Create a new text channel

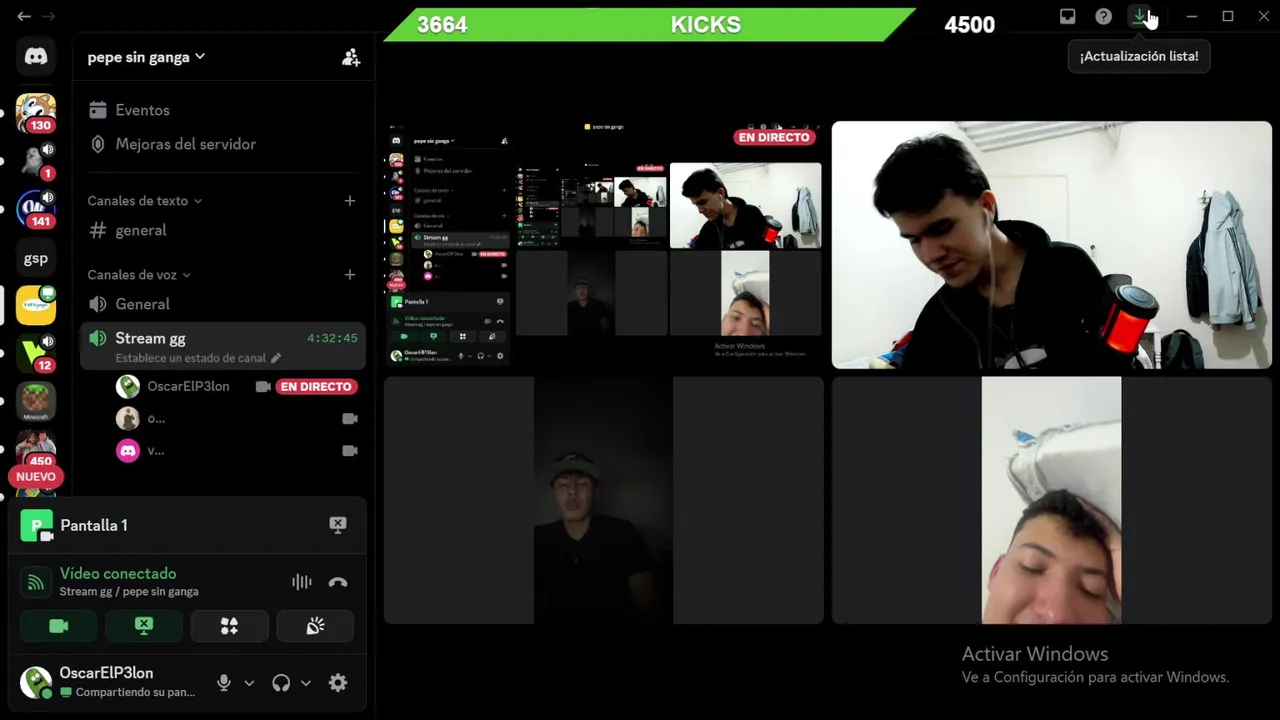click(349, 201)
